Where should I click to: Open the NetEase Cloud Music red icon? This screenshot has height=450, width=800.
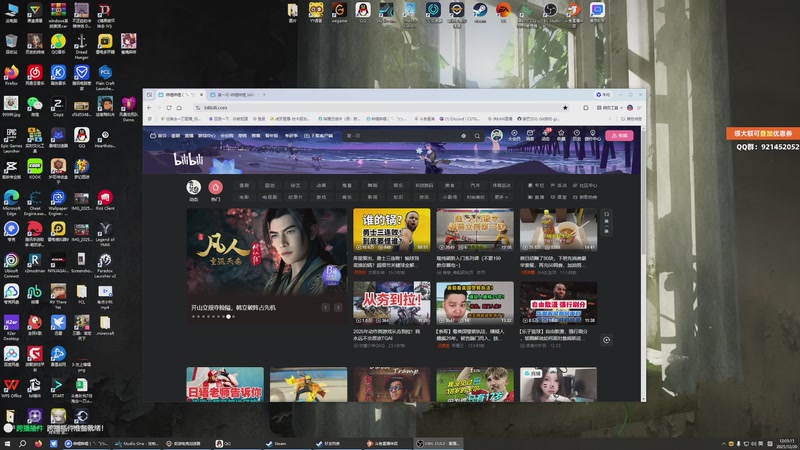coord(35,74)
